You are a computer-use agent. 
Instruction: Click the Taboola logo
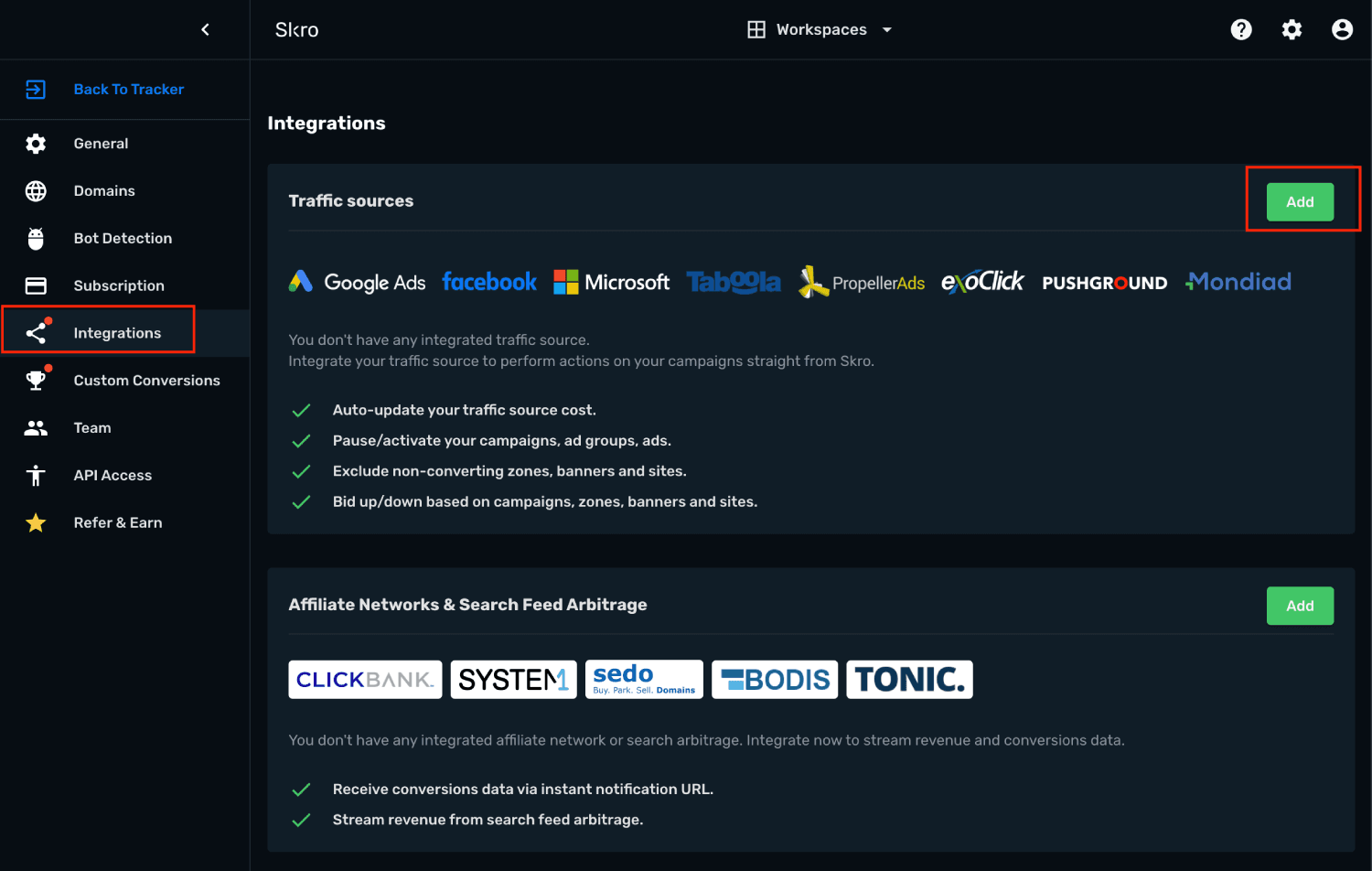[x=734, y=282]
